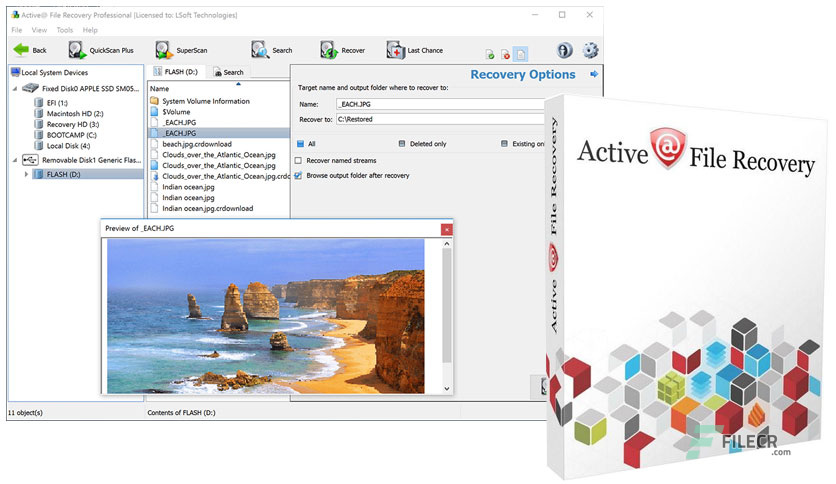
Task: Click status text Contents of FLASH (D:)
Action: [x=181, y=412]
